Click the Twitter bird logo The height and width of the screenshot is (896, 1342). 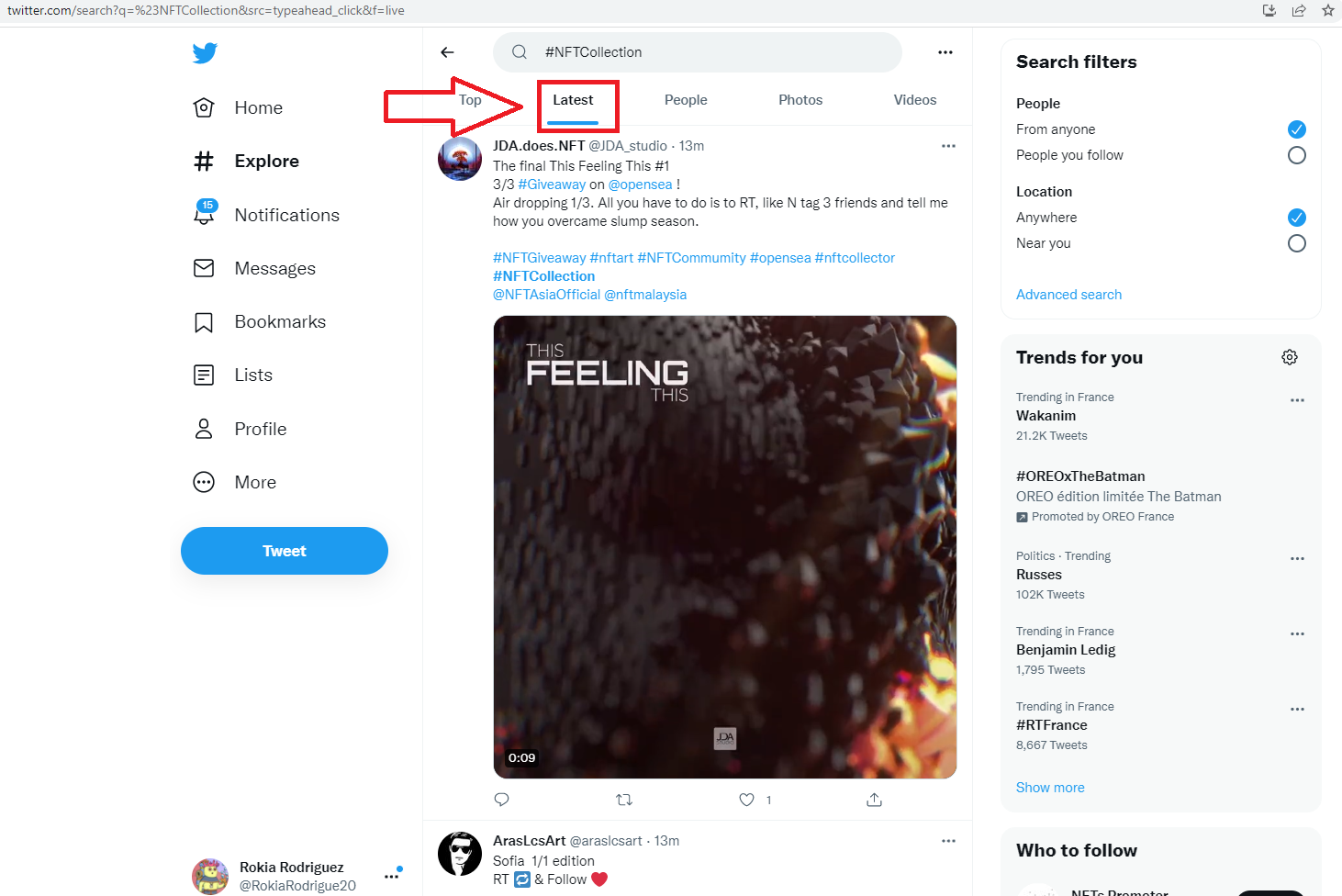click(x=205, y=53)
